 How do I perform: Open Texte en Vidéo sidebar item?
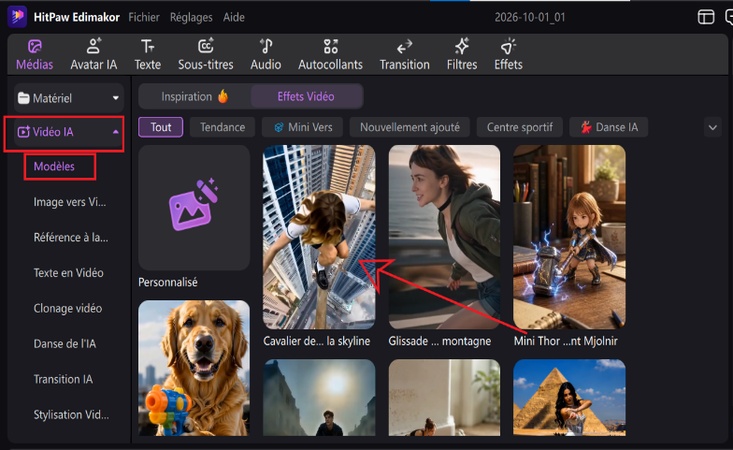point(68,273)
